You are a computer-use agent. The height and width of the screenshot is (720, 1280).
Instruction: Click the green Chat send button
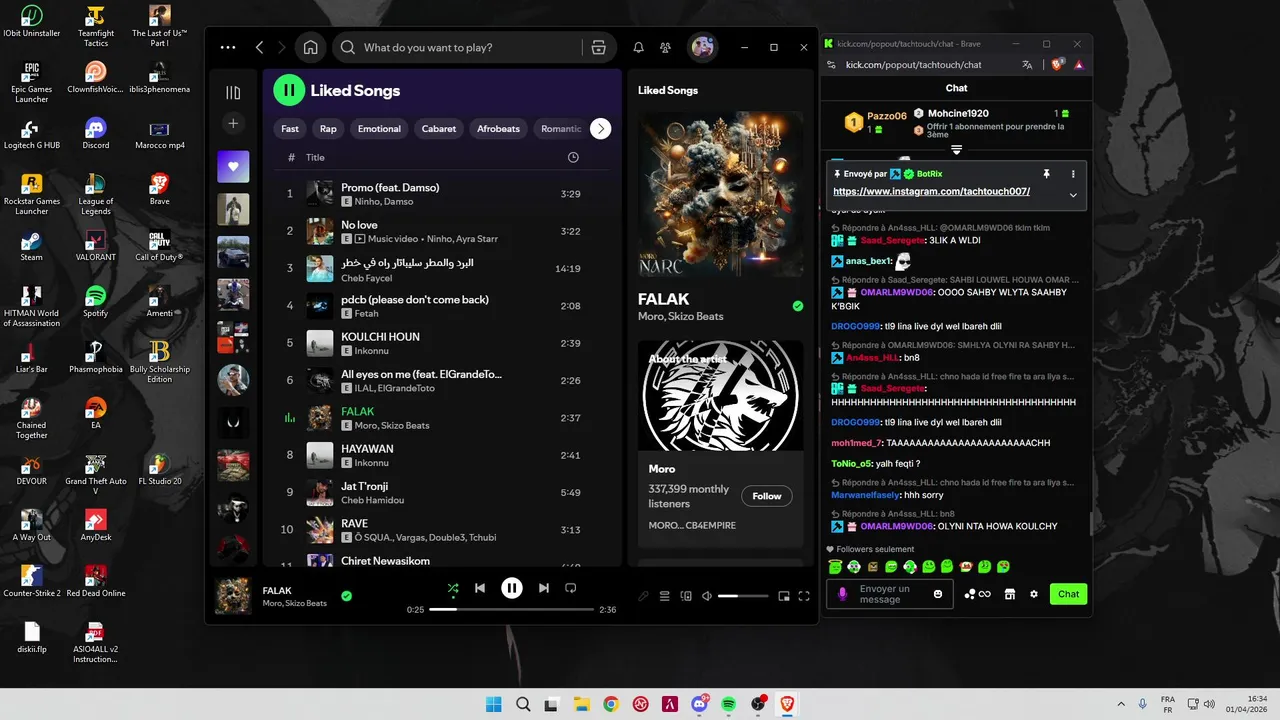pos(1068,594)
